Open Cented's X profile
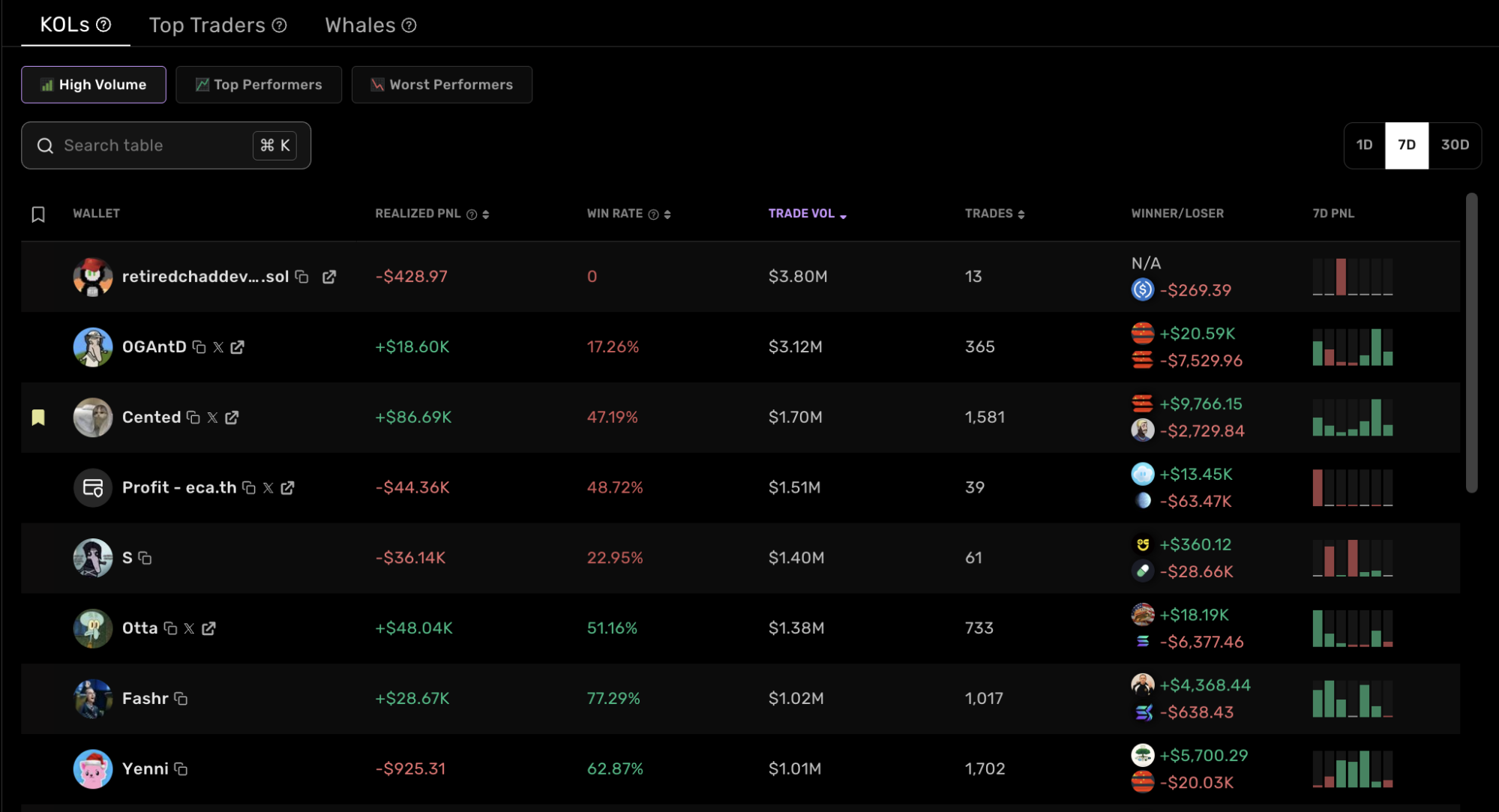Screen dimensions: 1499x812 [x=213, y=418]
